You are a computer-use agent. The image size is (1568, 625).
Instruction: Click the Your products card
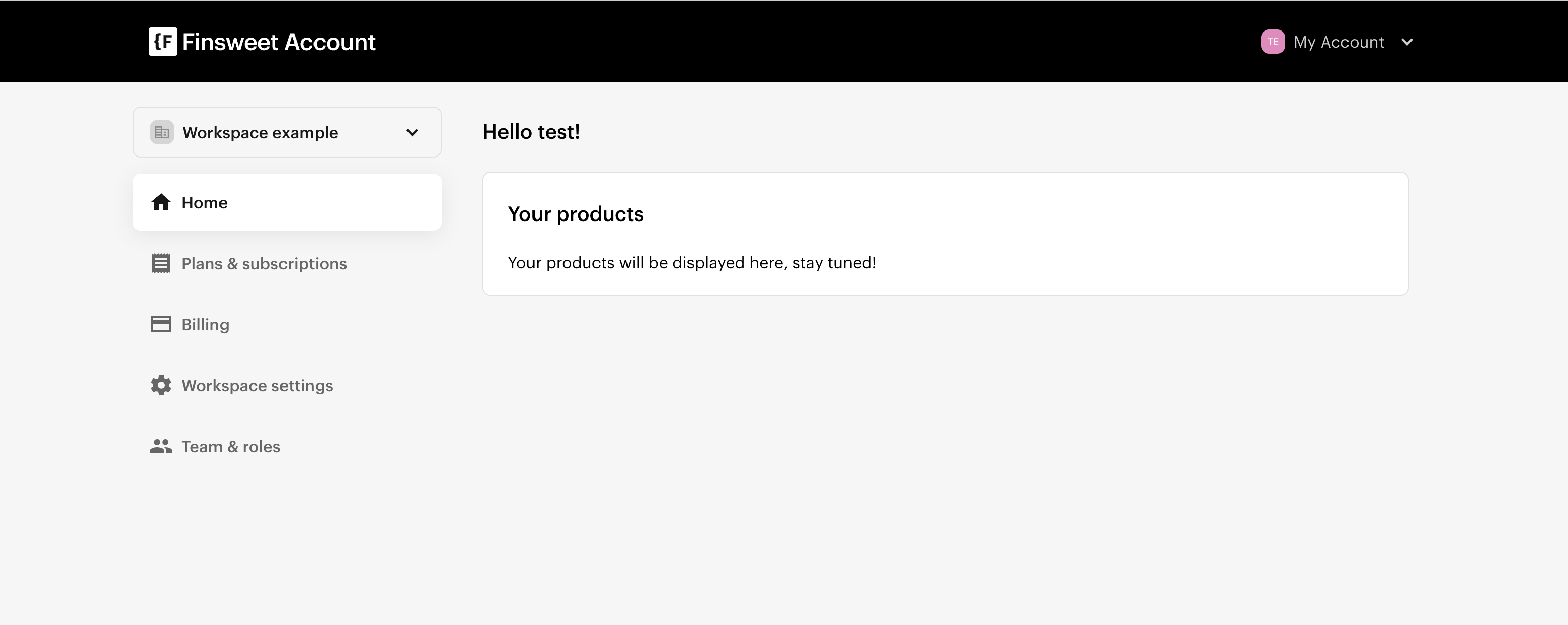pos(945,234)
